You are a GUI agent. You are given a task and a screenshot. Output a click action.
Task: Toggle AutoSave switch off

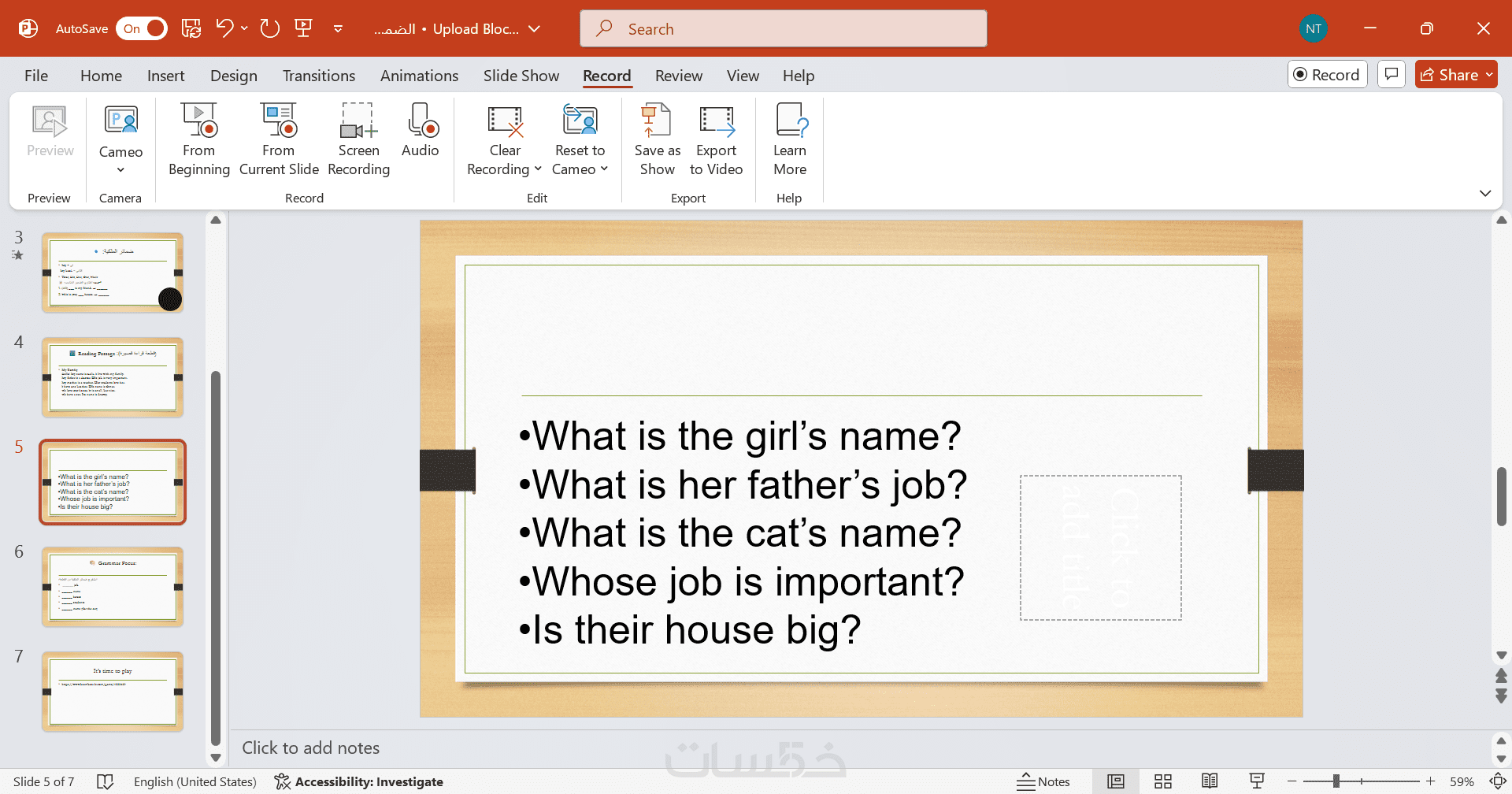pos(142,28)
